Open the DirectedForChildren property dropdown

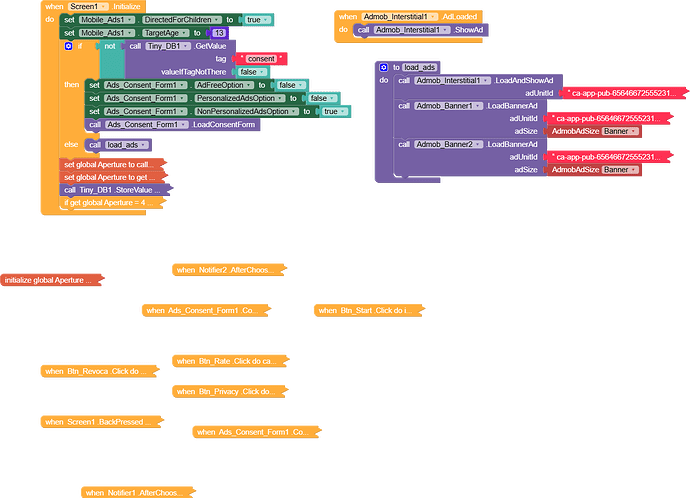[182, 20]
